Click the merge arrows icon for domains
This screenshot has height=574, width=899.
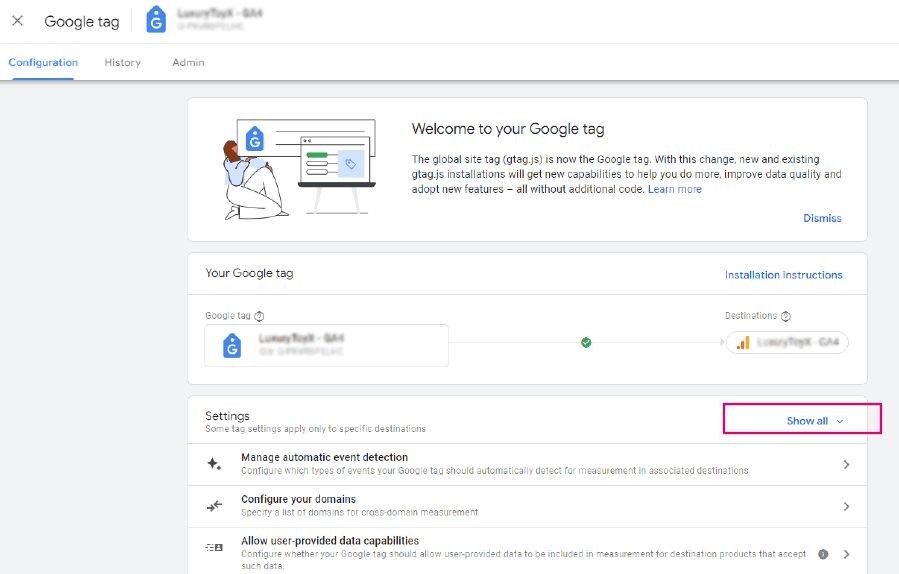[x=214, y=506]
